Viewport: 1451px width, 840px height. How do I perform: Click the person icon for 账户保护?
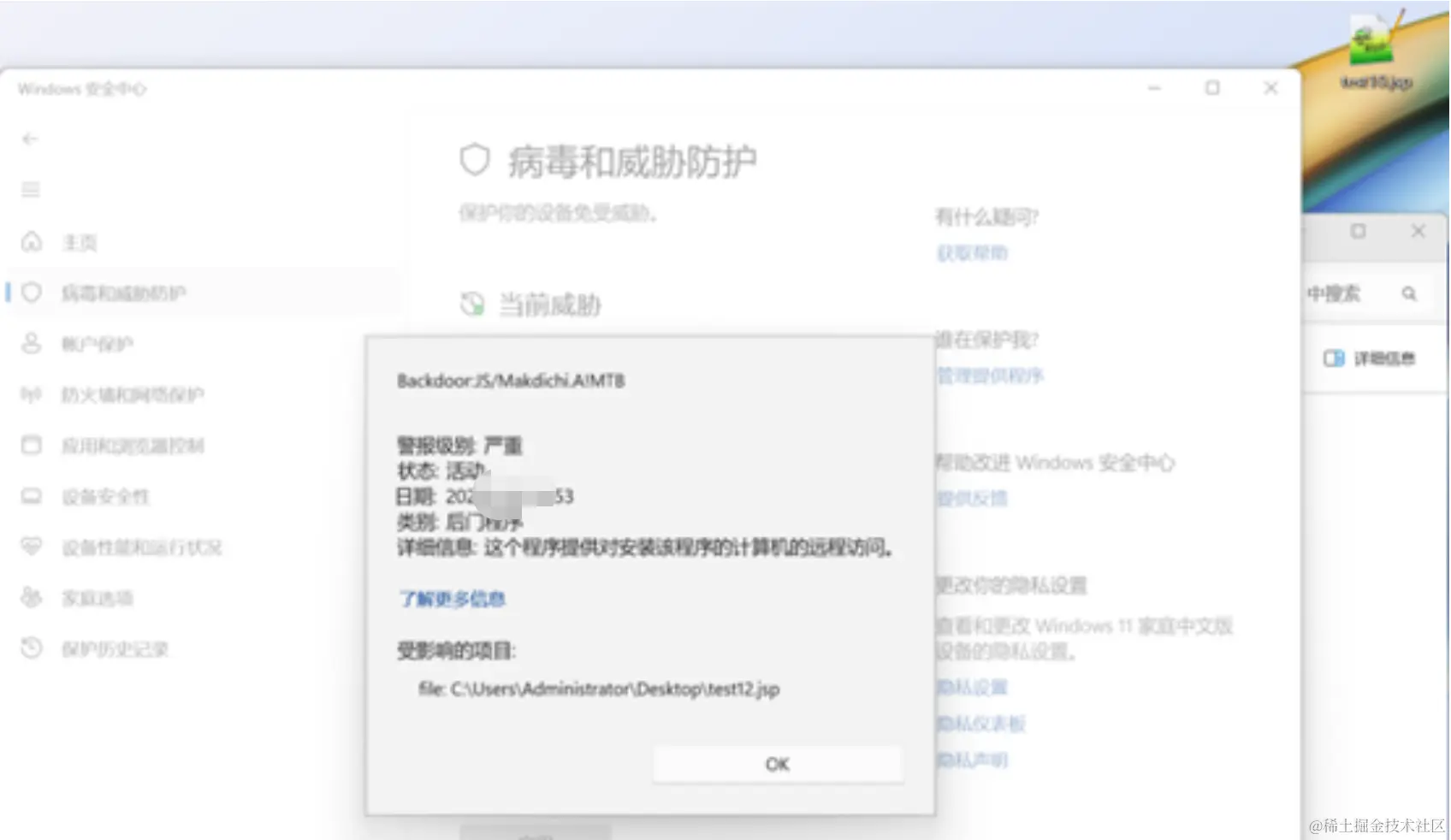tap(32, 344)
